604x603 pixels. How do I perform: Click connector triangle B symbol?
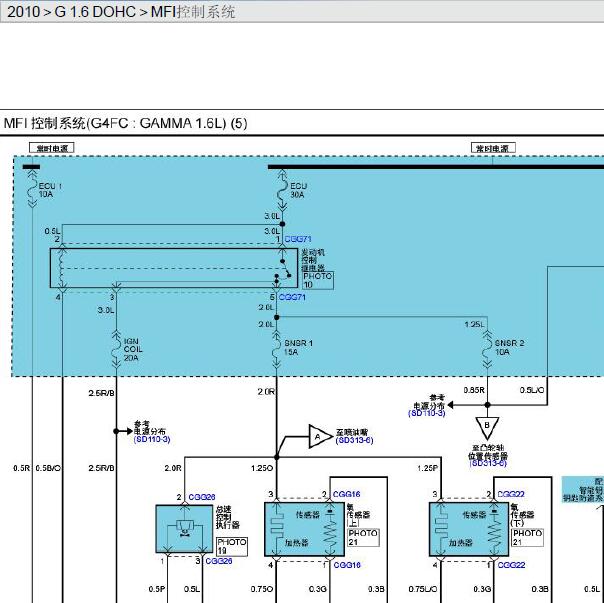tap(487, 427)
